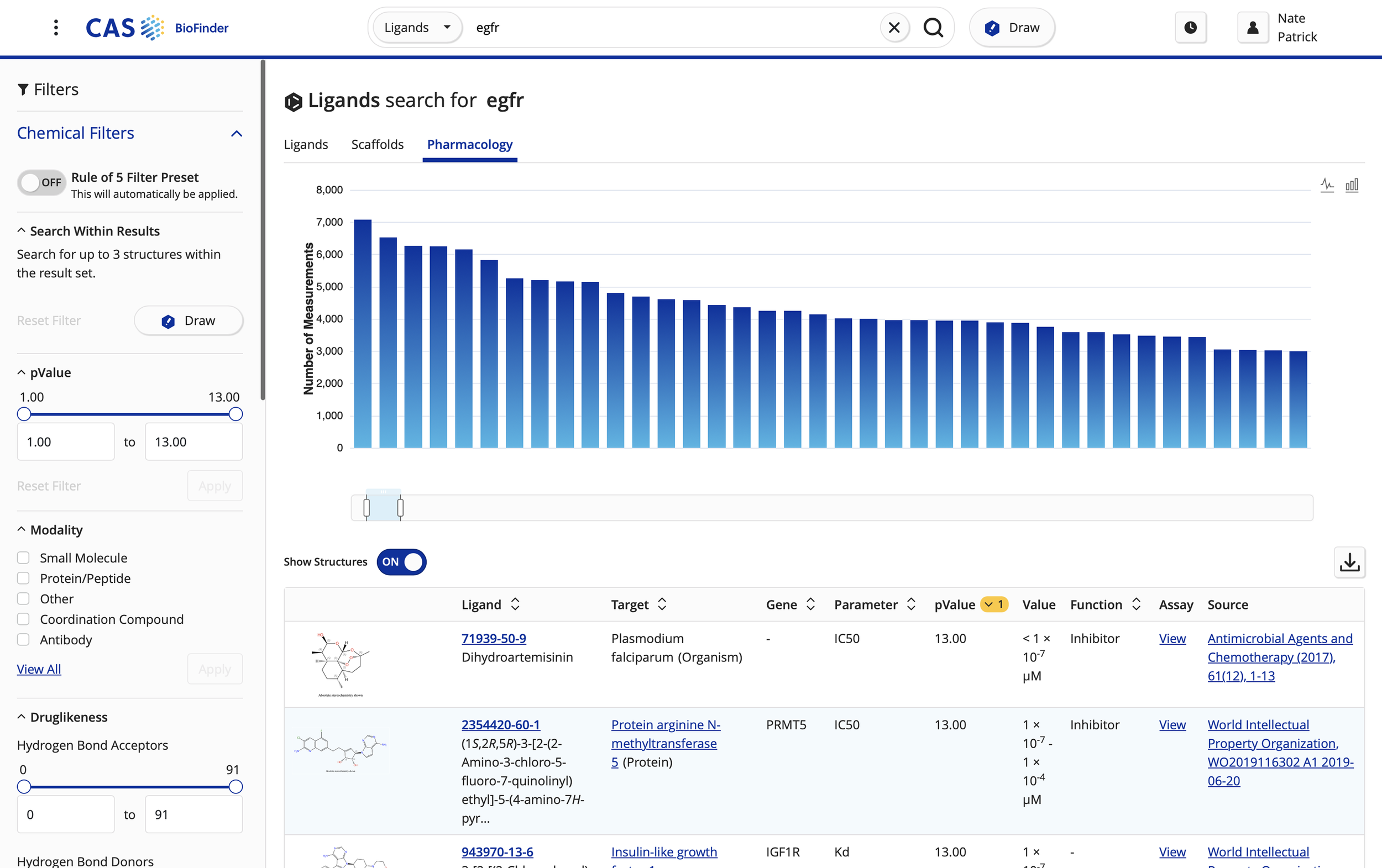The height and width of the screenshot is (868, 1382).
Task: Switch the chart to line view
Action: pyautogui.click(x=1327, y=185)
